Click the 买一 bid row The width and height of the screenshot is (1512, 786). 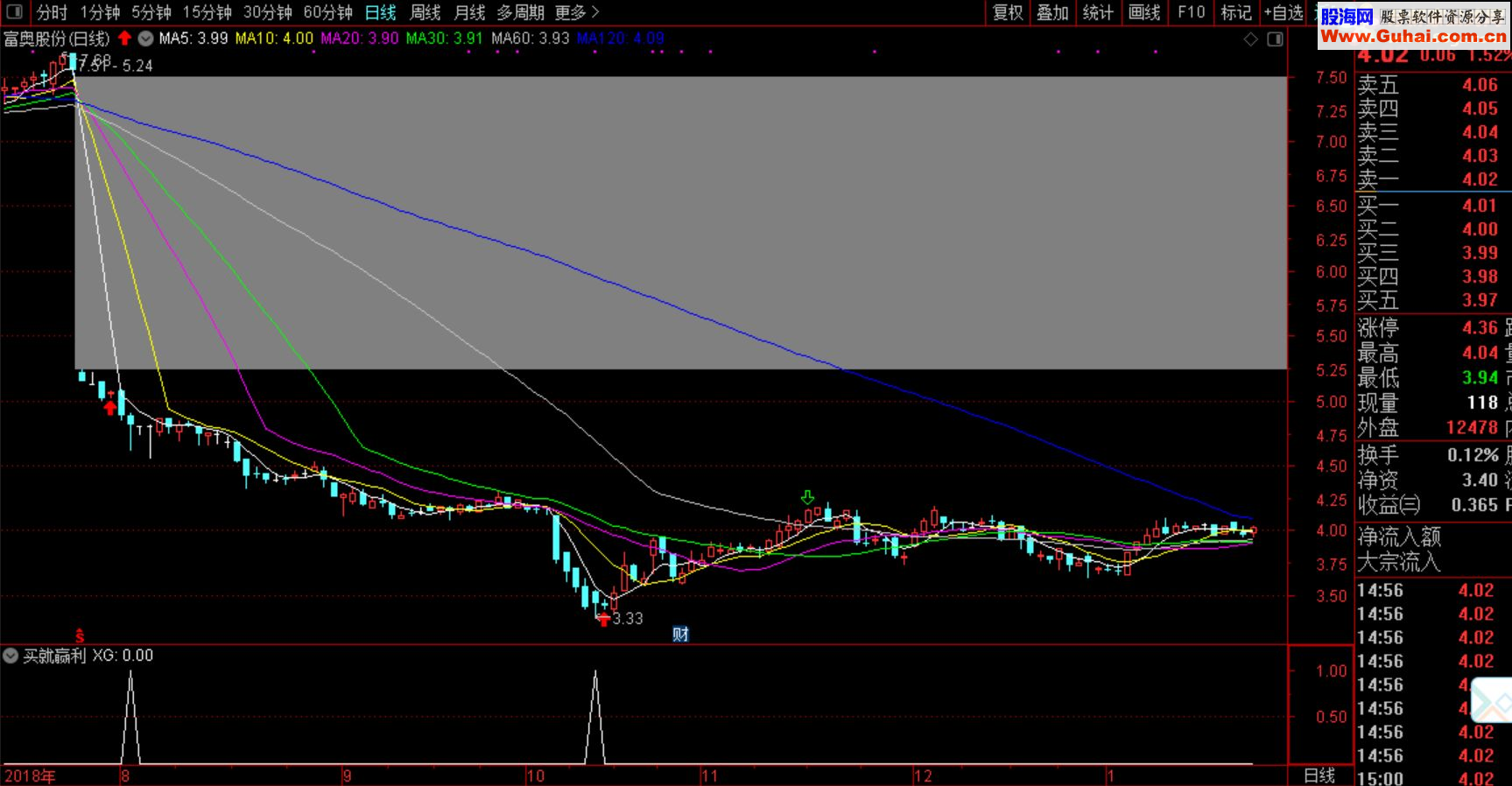coord(1433,206)
